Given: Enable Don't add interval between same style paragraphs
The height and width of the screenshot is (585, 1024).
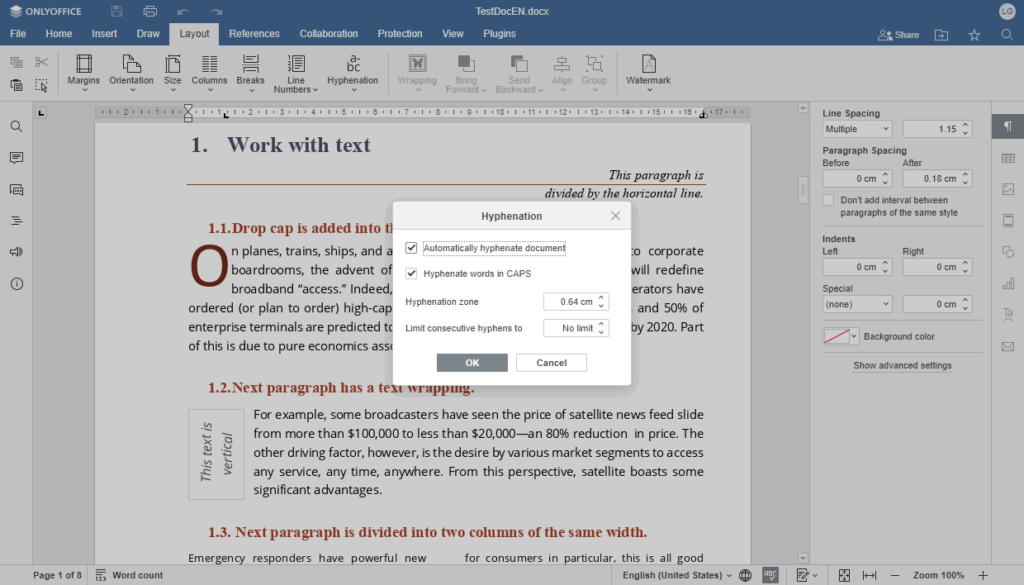Looking at the screenshot, I should [x=828, y=200].
